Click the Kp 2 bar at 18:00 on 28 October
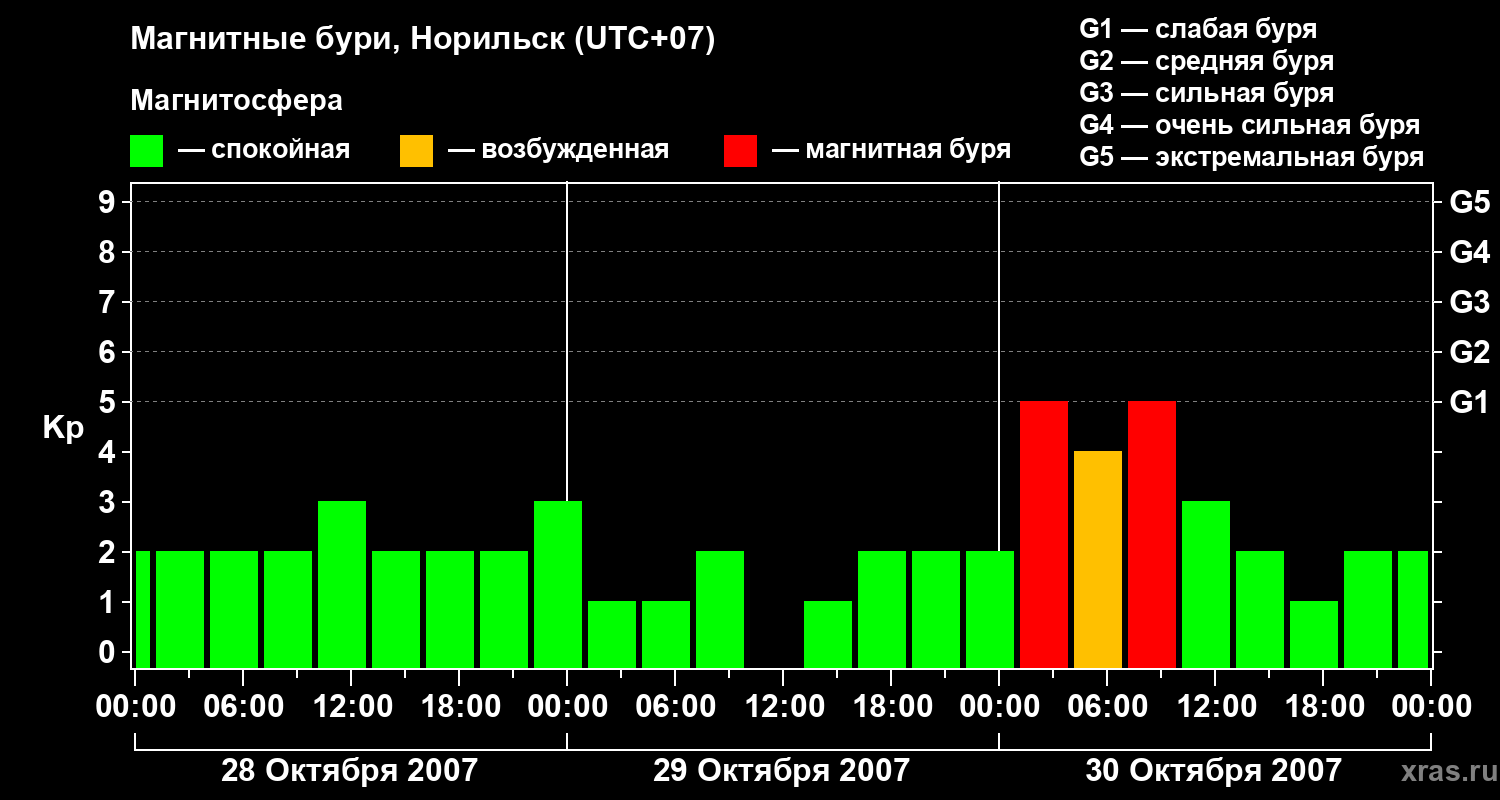The image size is (1500, 800). tap(450, 609)
